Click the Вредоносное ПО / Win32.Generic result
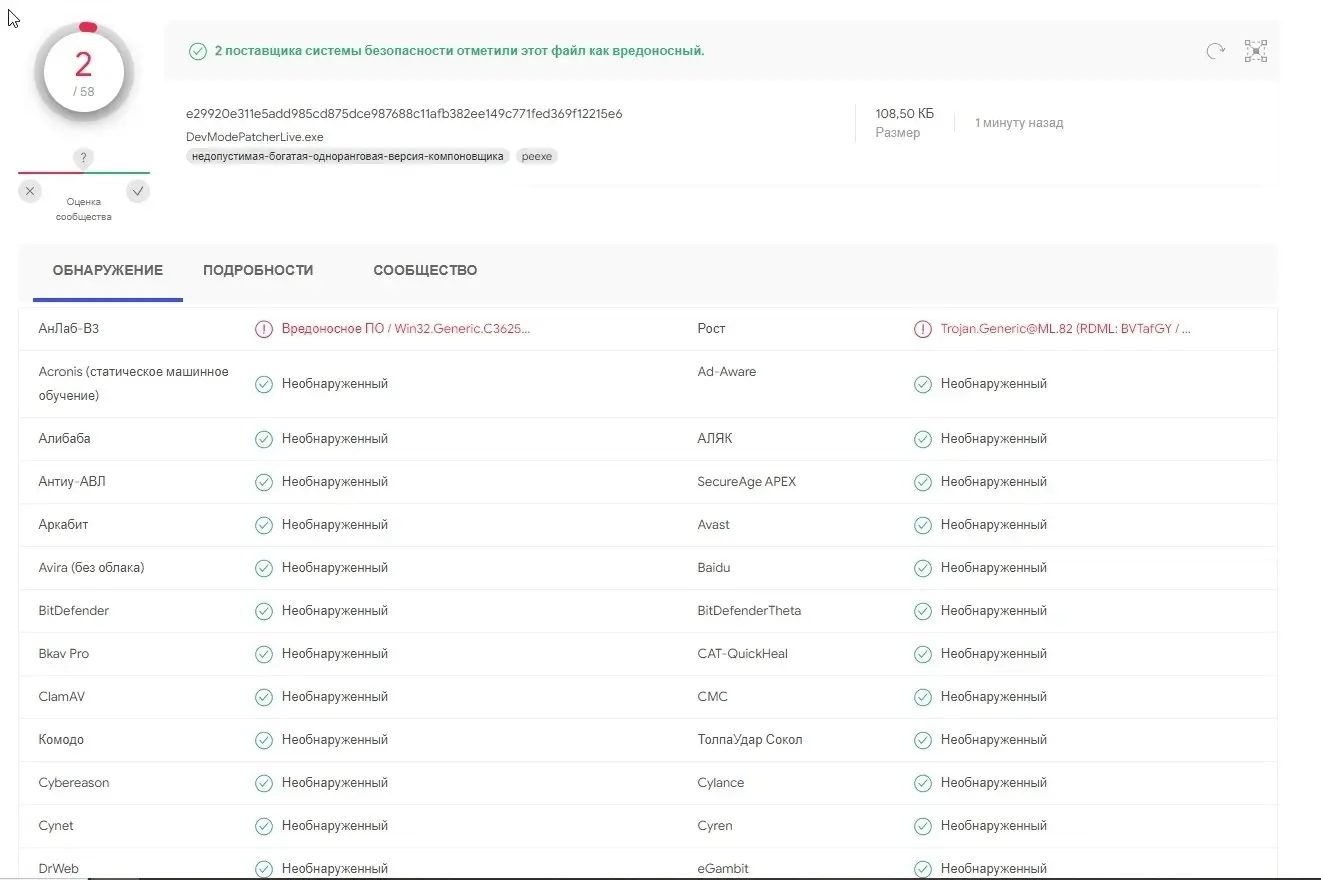The height and width of the screenshot is (880, 1321). click(x=406, y=328)
